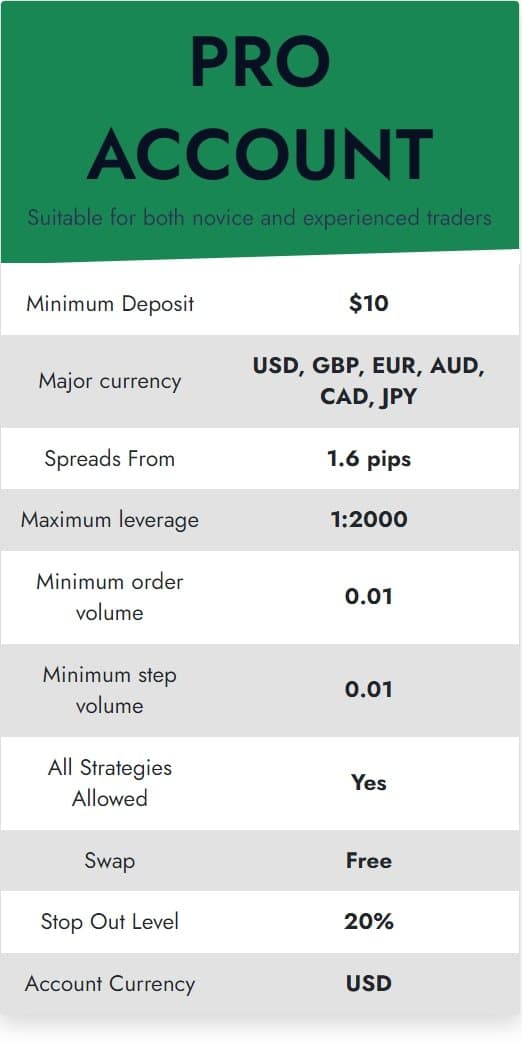Click the All Strategies Allowed label
522x1044 pixels.
tap(110, 783)
